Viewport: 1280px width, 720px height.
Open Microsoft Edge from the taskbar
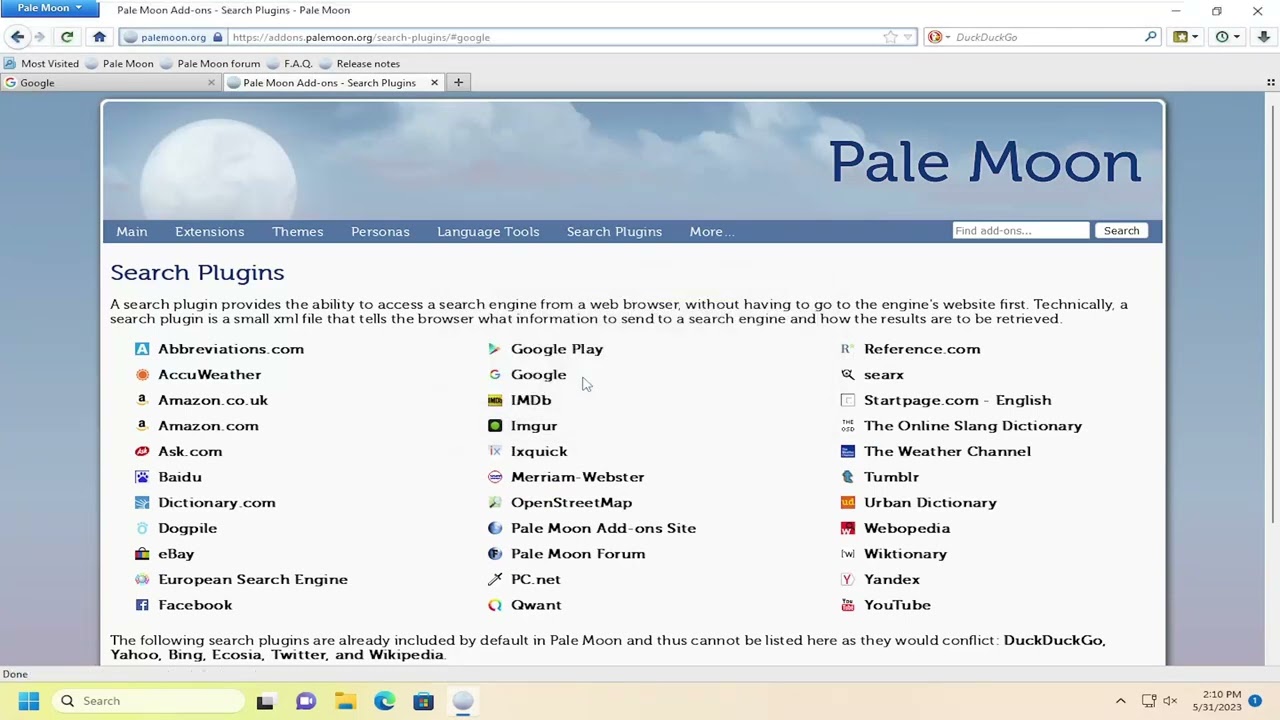coord(384,701)
